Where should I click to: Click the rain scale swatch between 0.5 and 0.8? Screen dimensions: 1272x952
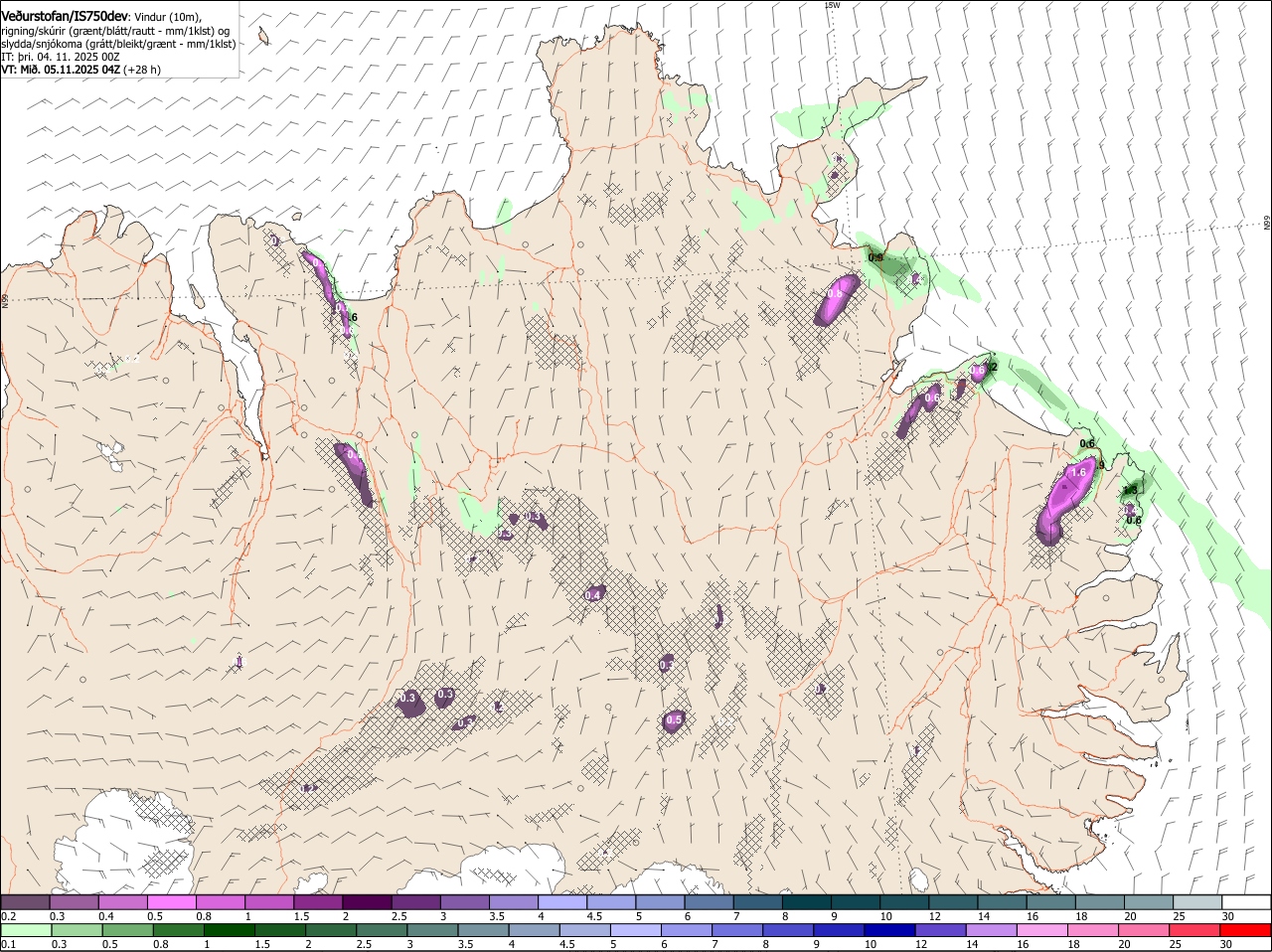127,930
